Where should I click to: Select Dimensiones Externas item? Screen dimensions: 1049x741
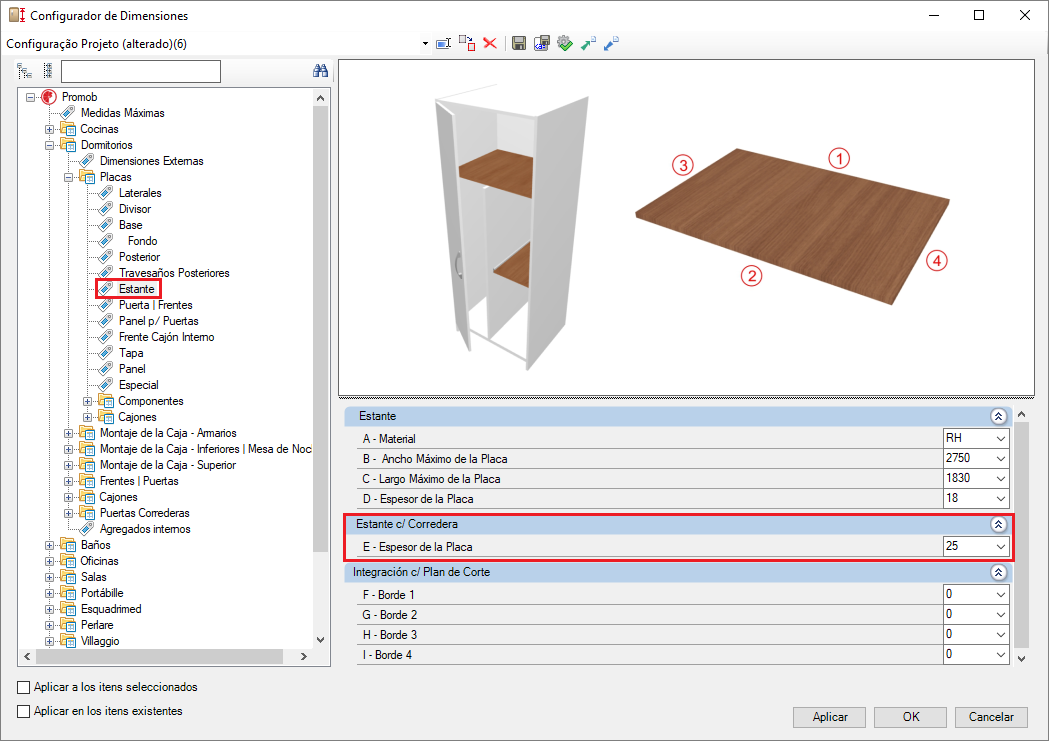tap(151, 161)
